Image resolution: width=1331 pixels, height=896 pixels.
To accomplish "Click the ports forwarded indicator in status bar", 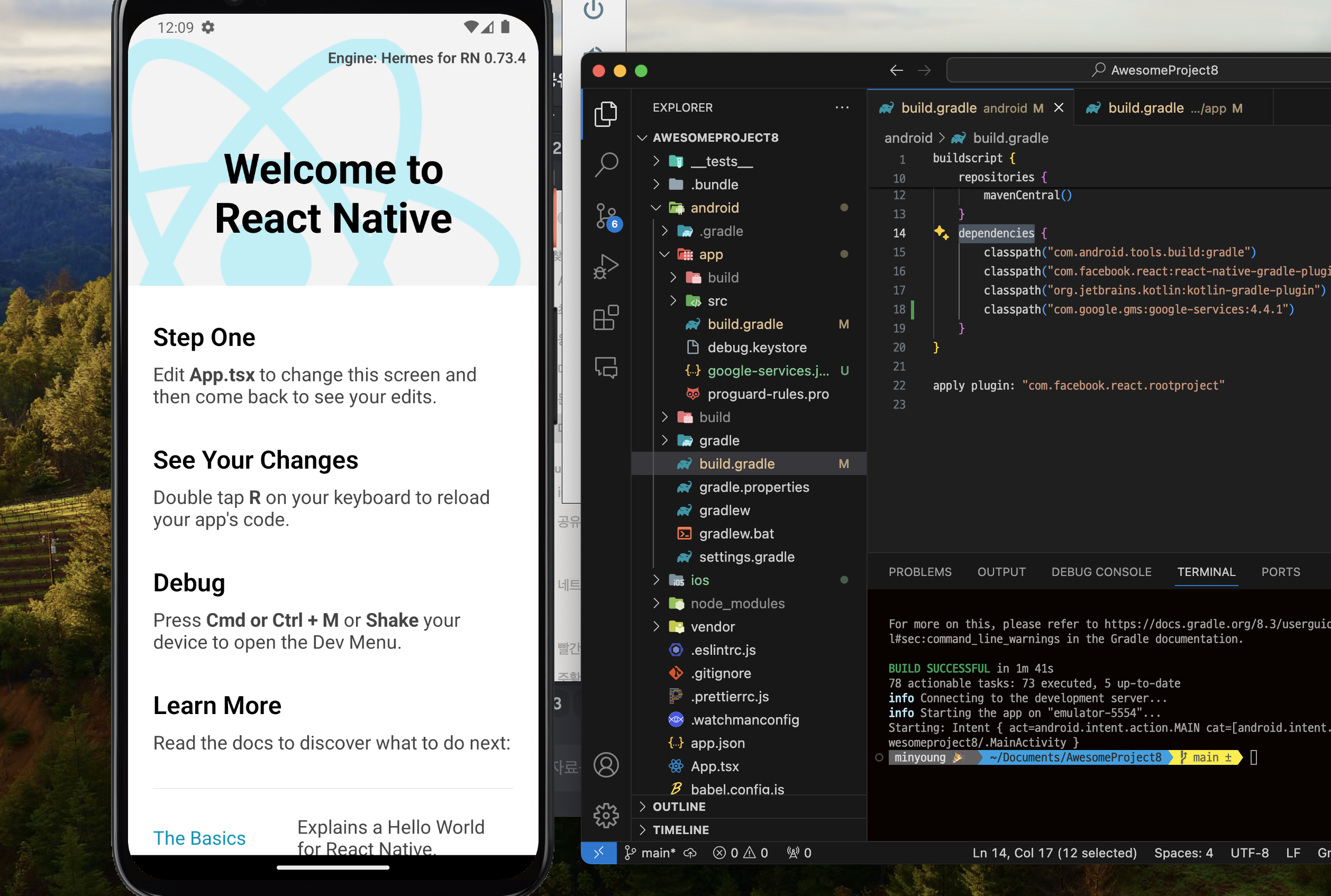I will point(799,853).
